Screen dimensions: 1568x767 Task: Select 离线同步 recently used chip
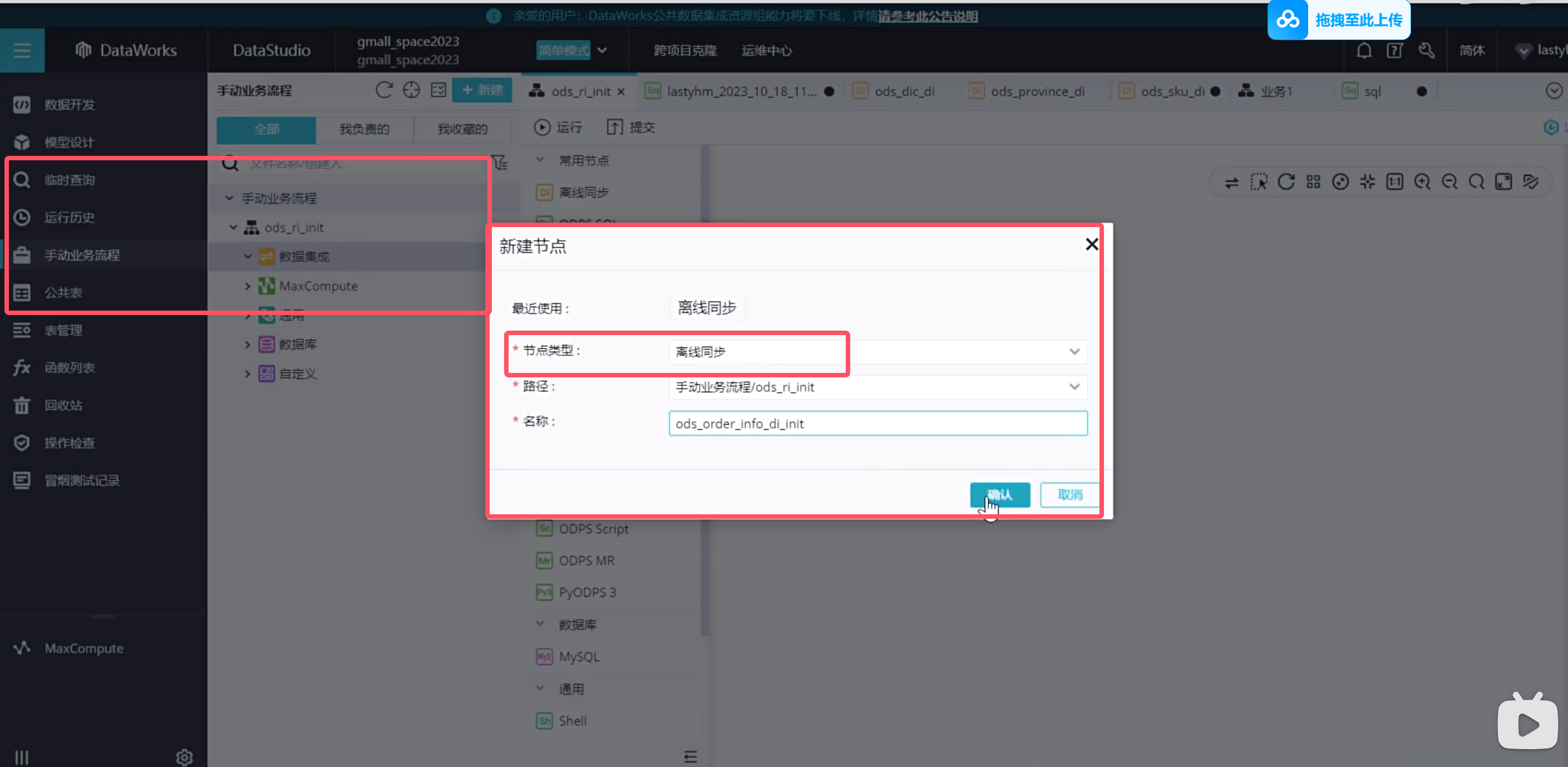707,308
